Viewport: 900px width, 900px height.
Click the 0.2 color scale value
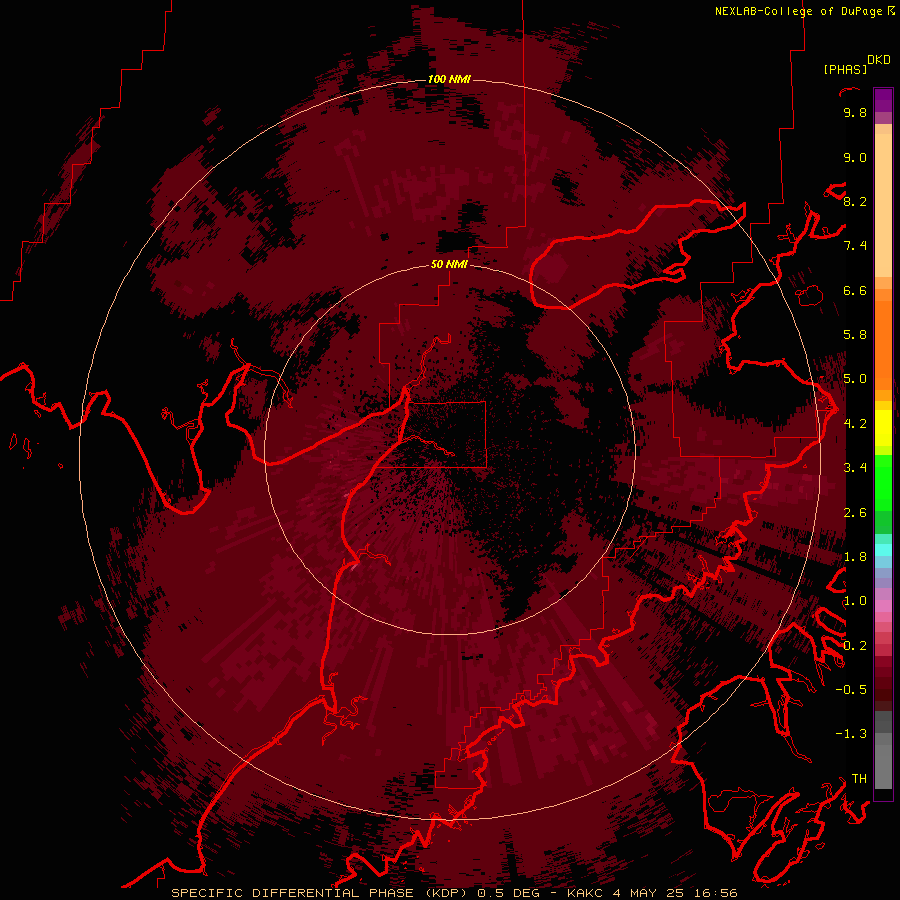(x=855, y=646)
